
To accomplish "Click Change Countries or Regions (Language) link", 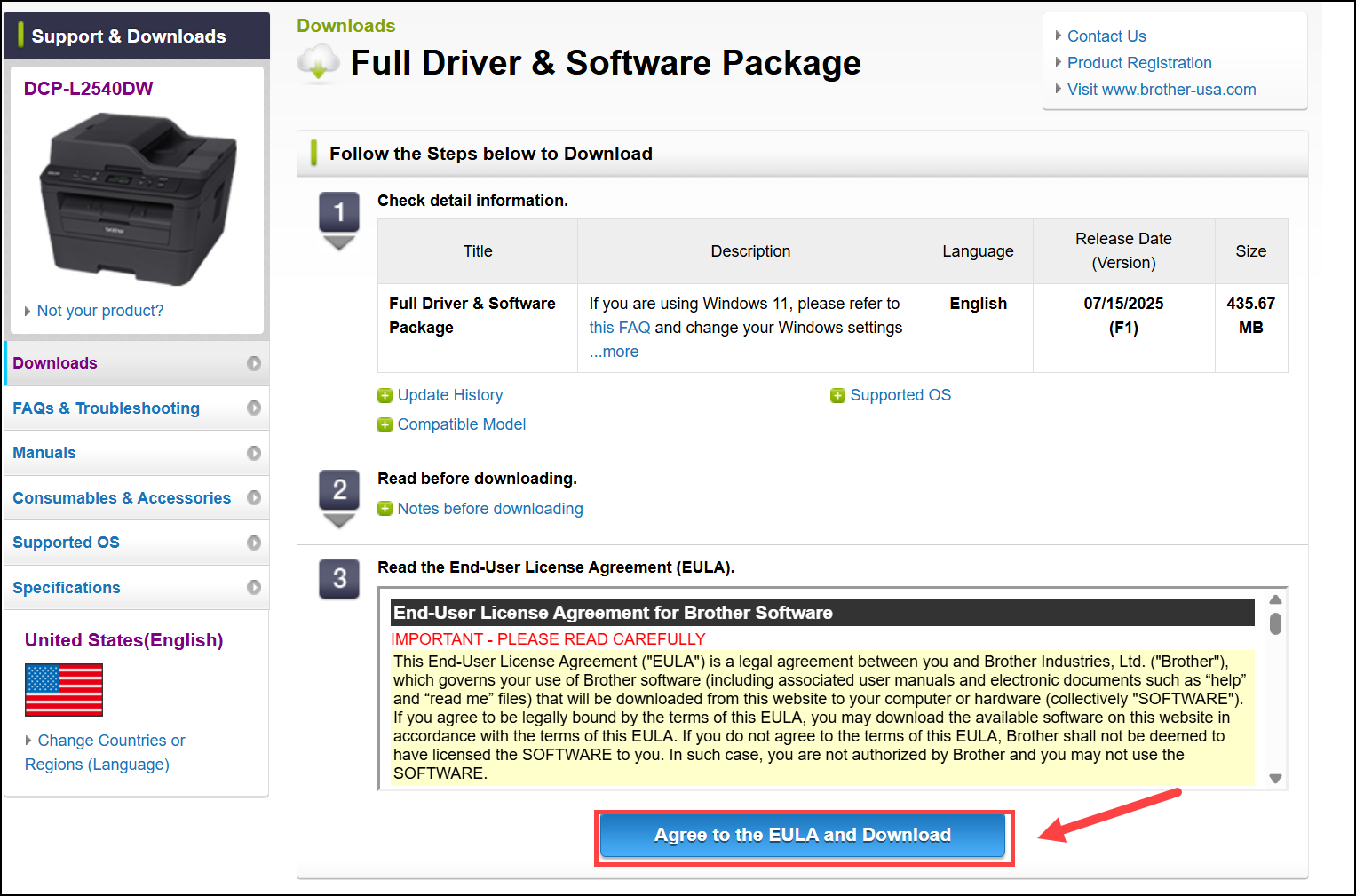I will coord(105,752).
